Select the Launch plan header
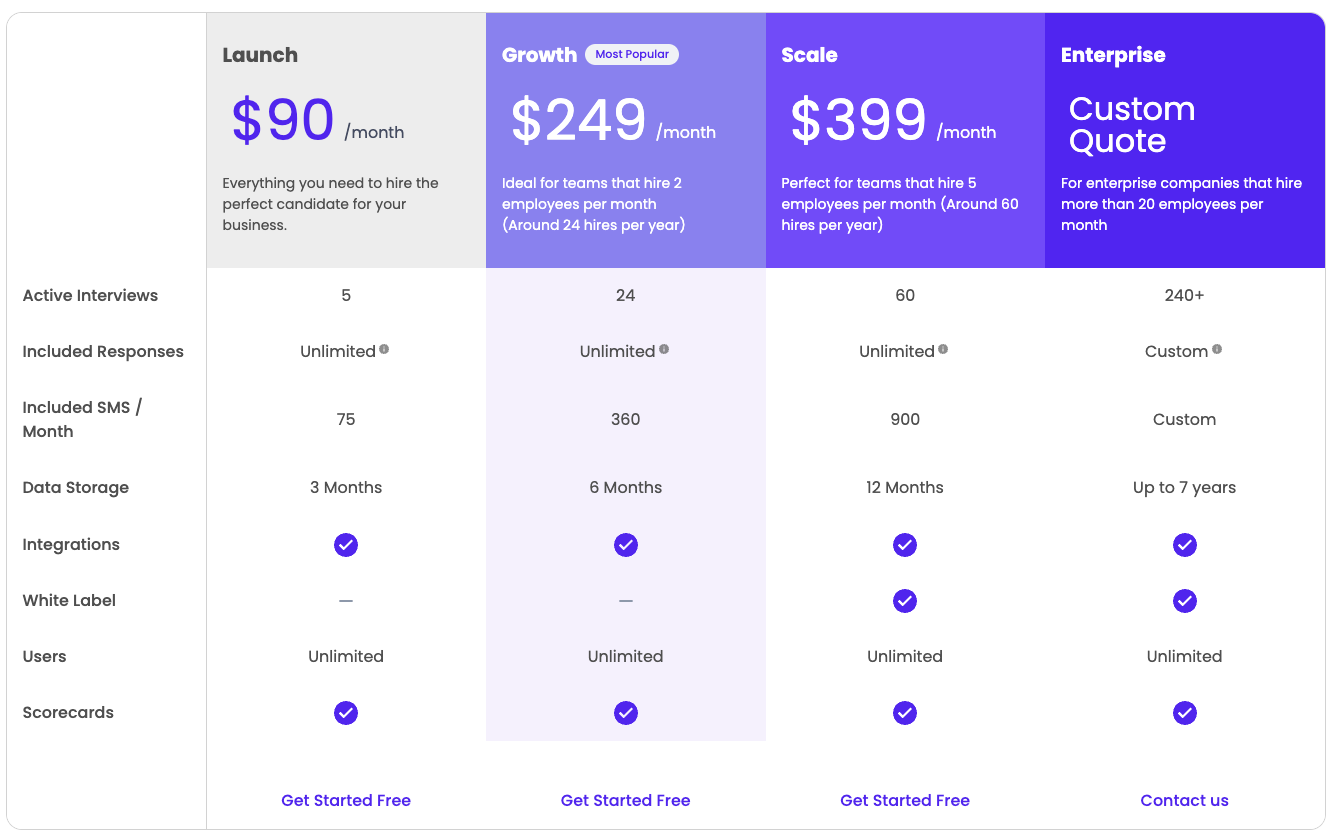Screen dimensions: 1336x839 260,55
